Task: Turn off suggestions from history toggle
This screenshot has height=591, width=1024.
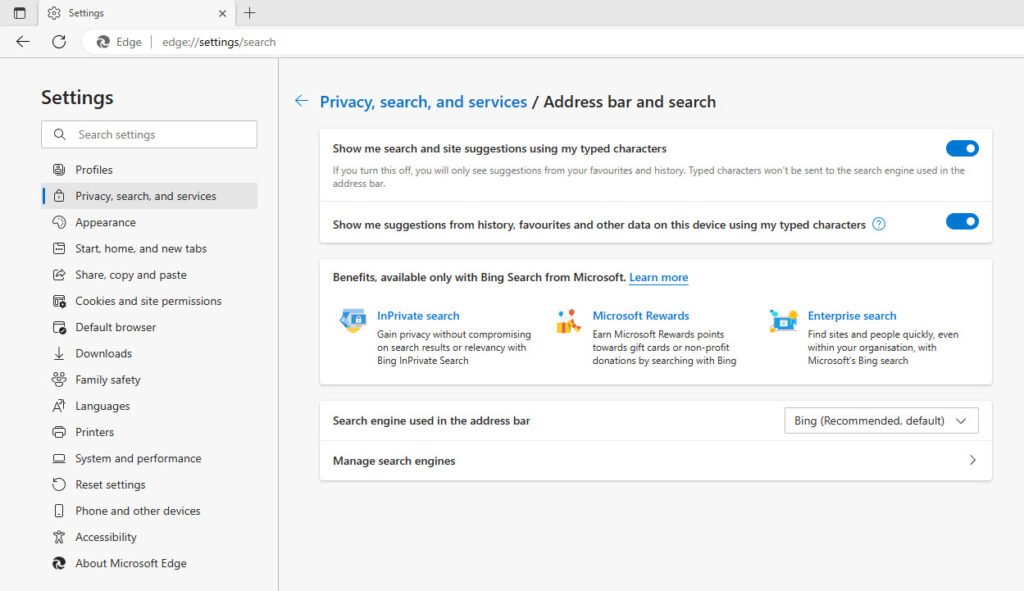Action: tap(962, 223)
